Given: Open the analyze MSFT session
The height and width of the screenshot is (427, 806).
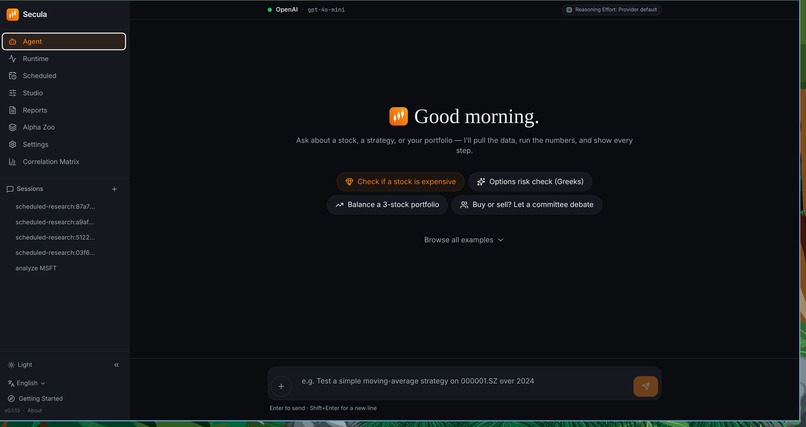Looking at the screenshot, I should pyautogui.click(x=36, y=268).
